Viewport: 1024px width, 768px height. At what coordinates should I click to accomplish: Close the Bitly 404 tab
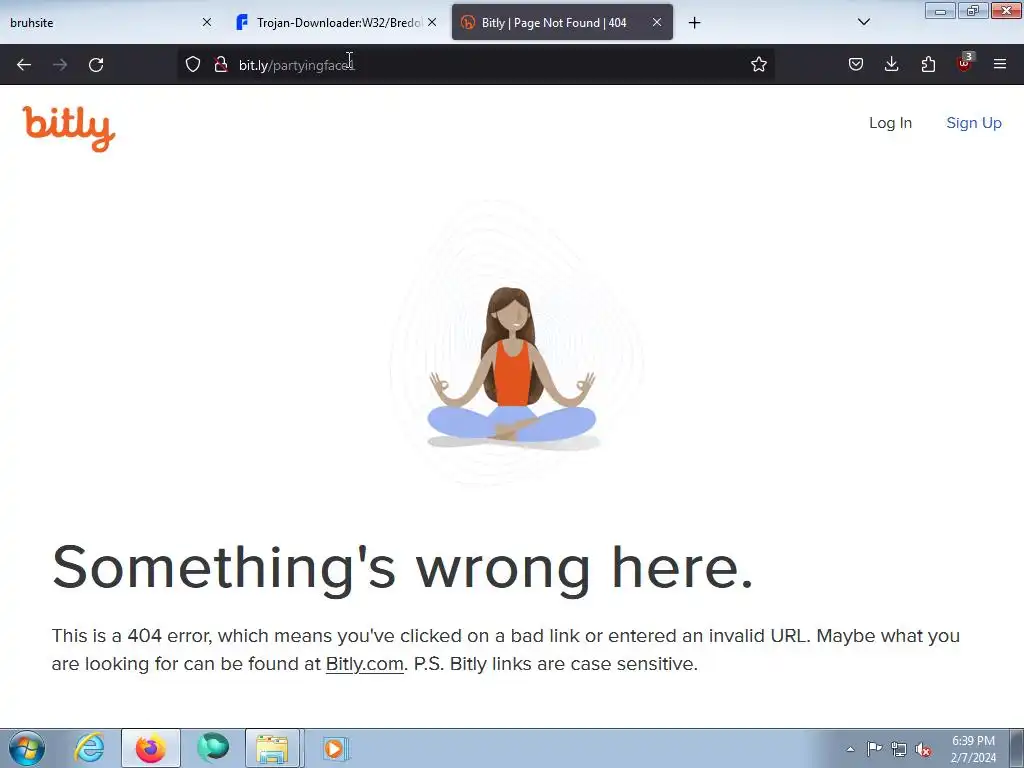[657, 23]
